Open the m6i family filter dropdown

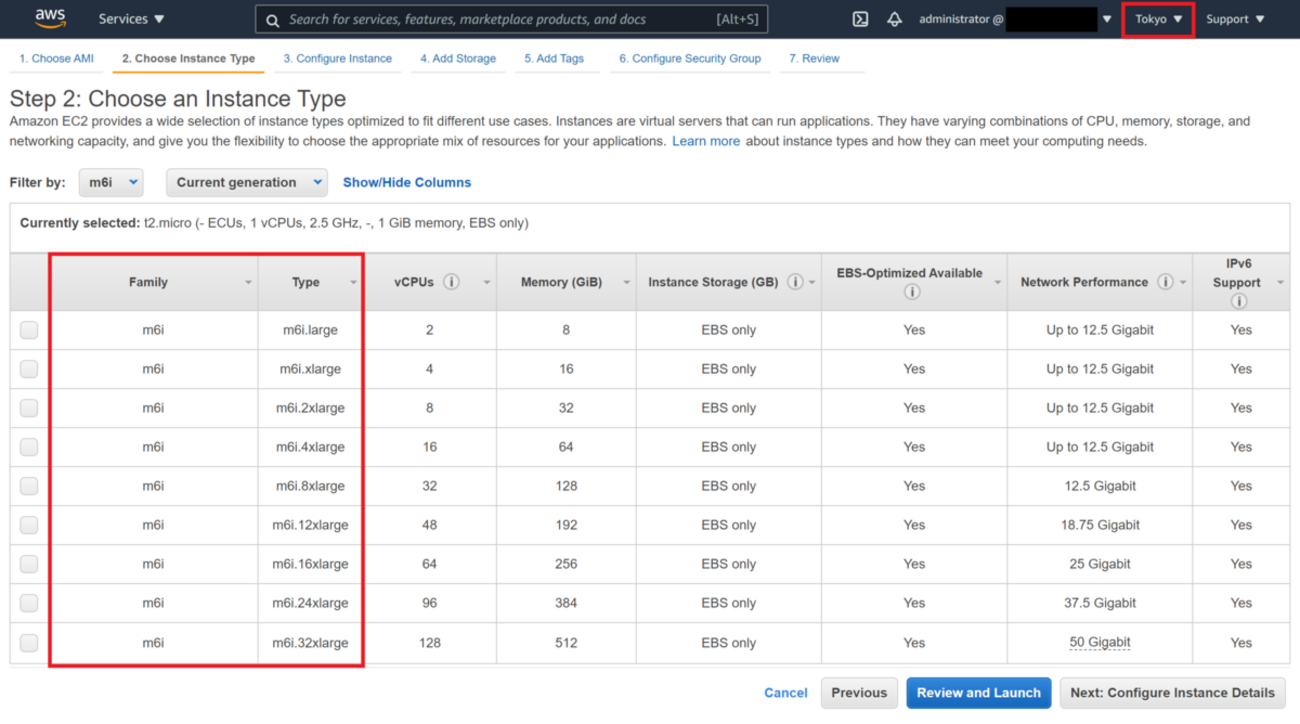[111, 182]
